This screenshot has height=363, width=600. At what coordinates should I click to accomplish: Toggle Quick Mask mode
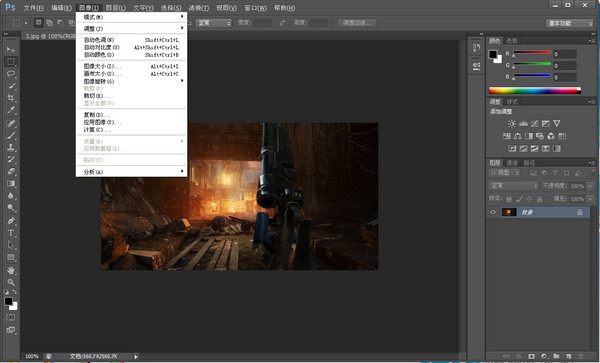click(11, 317)
